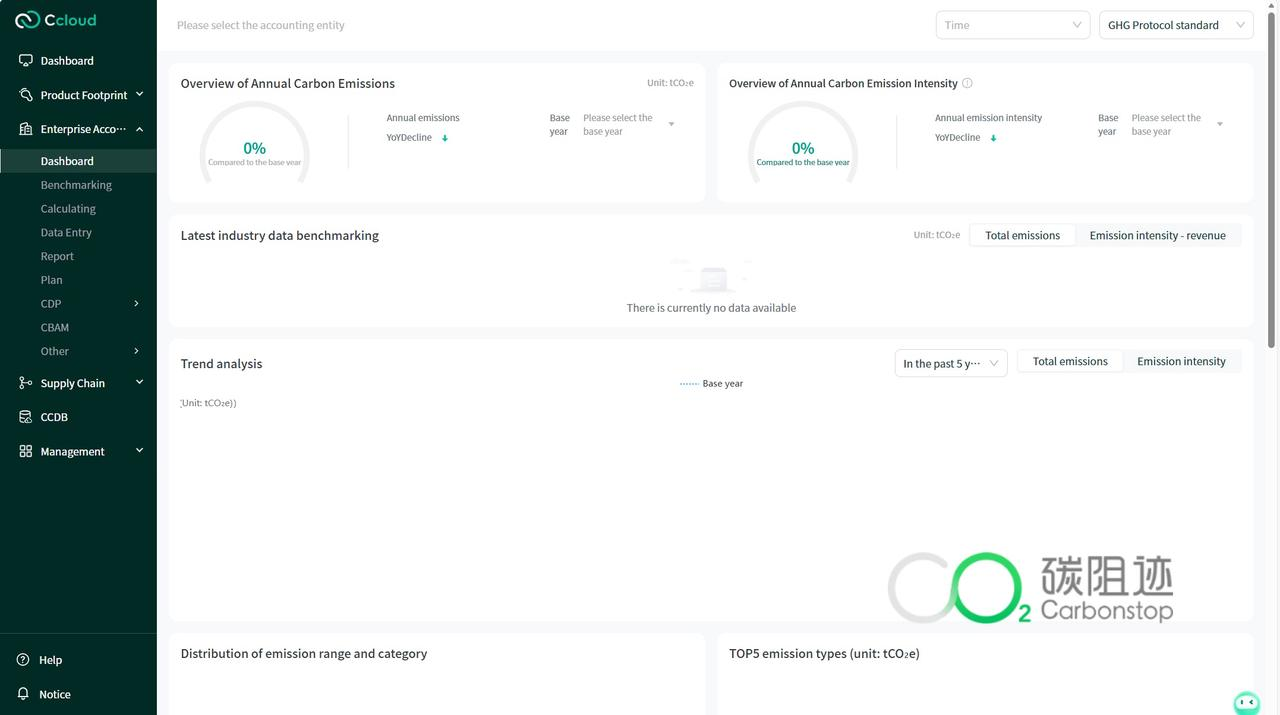Viewport: 1280px width, 715px height.
Task: Click the Notice bell icon
Action: pos(23,694)
